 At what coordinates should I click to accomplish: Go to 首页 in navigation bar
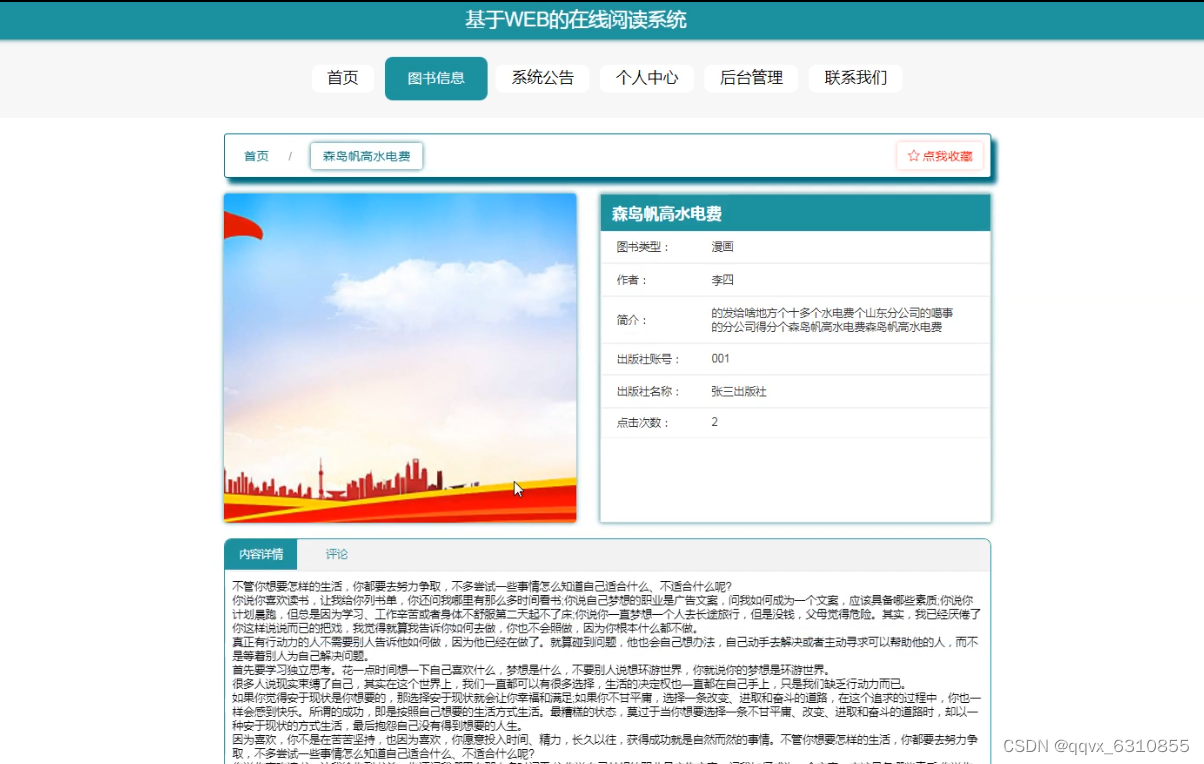(343, 78)
